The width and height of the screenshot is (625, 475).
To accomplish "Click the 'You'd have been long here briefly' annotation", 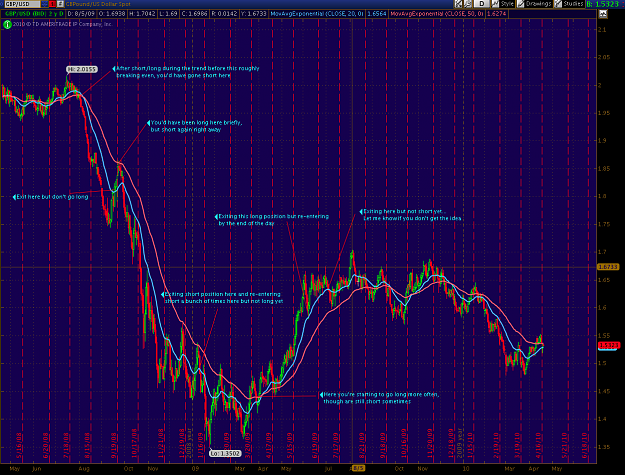I will coord(195,126).
